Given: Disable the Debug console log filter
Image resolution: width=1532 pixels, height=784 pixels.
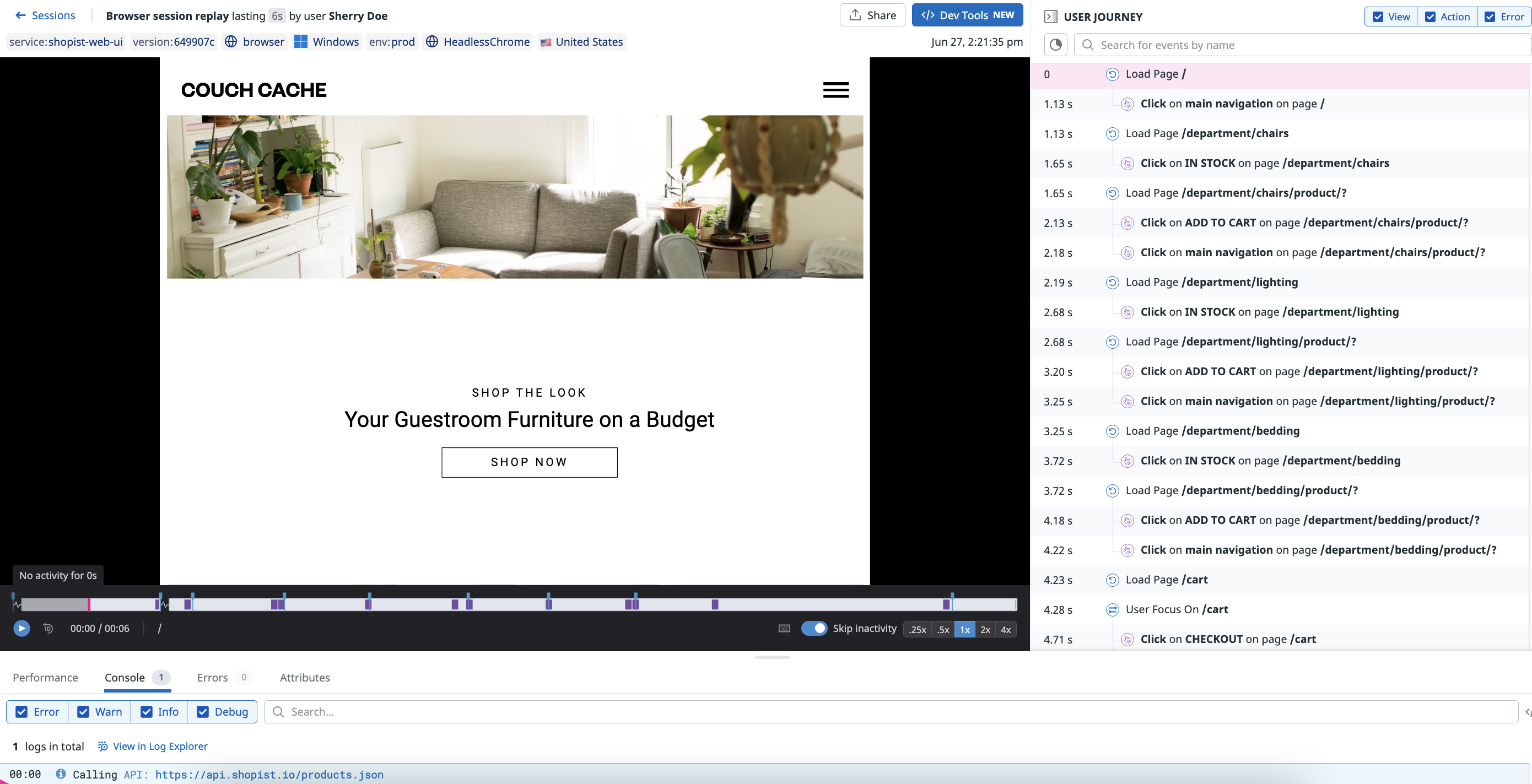Looking at the screenshot, I should (x=203, y=711).
